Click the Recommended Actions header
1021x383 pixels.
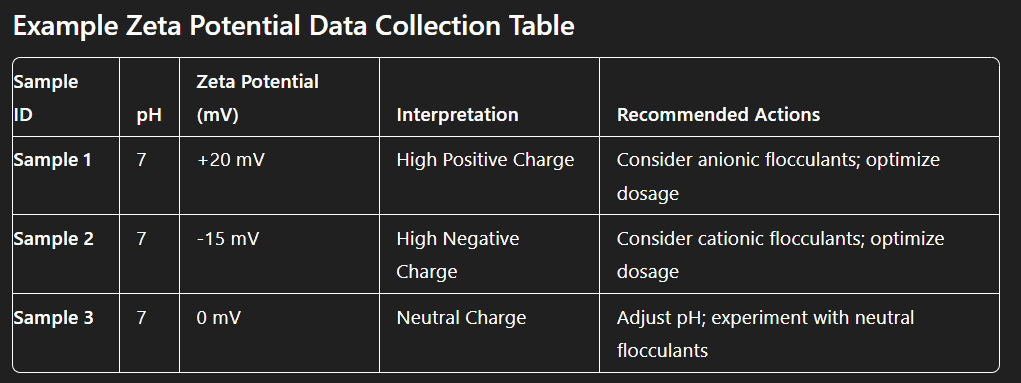coord(718,115)
